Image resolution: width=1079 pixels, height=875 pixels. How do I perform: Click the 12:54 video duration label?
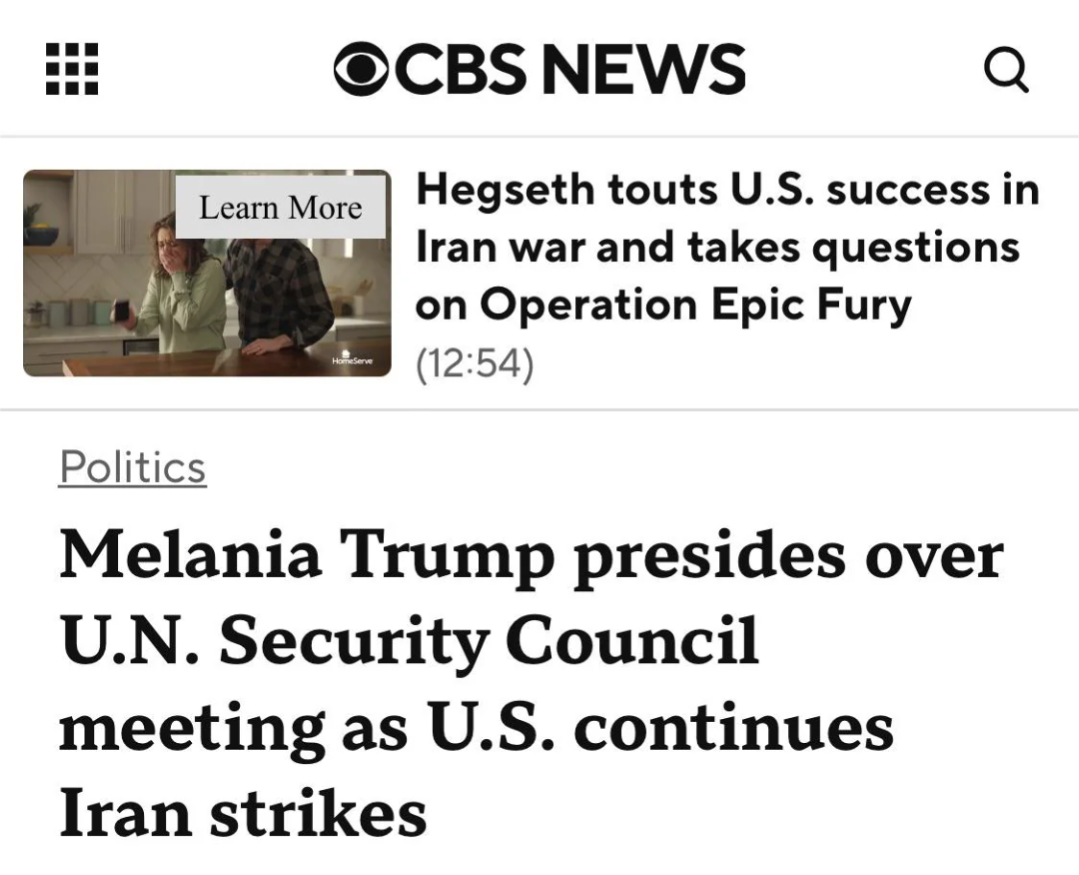(x=475, y=365)
